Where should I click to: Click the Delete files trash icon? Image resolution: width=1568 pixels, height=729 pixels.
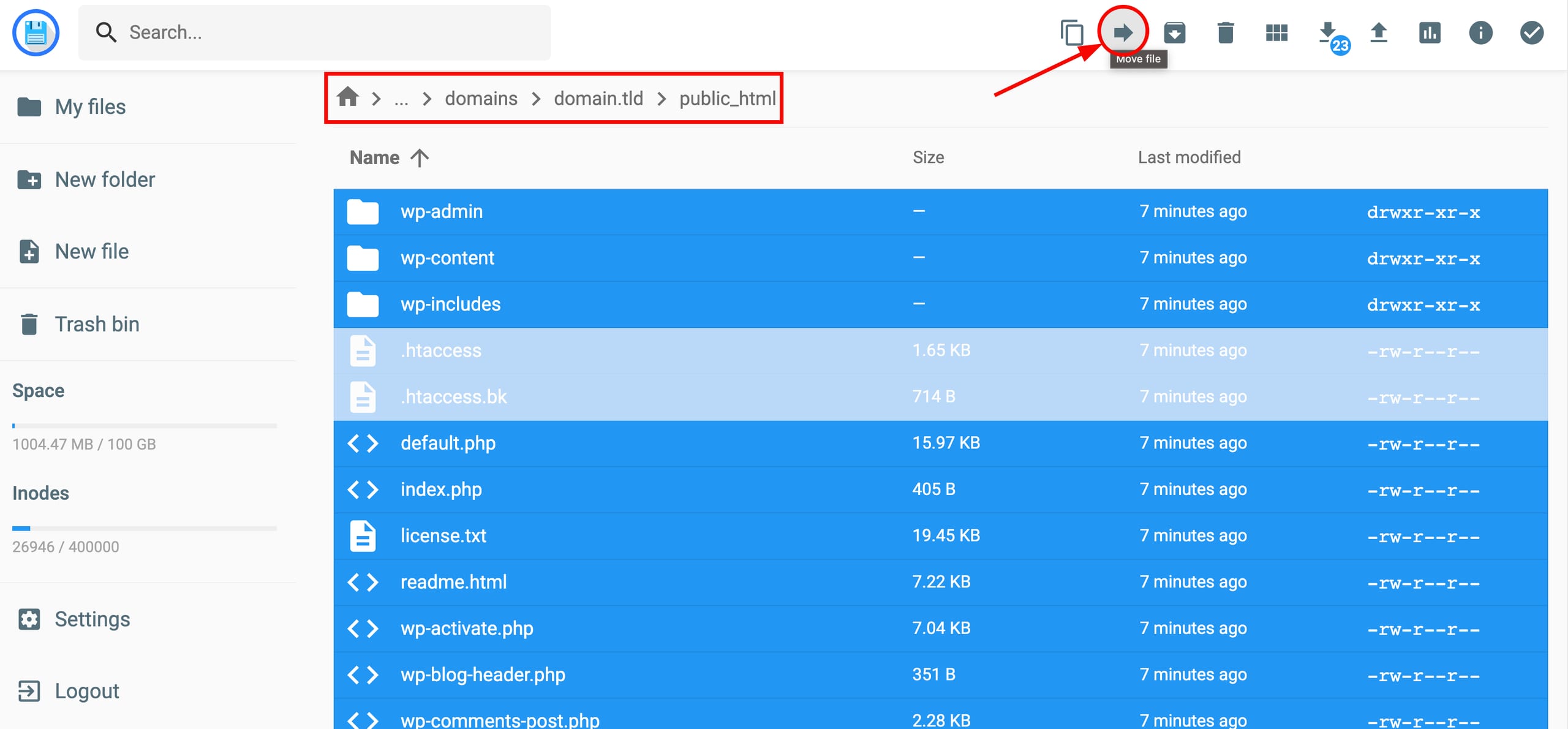[x=1226, y=33]
